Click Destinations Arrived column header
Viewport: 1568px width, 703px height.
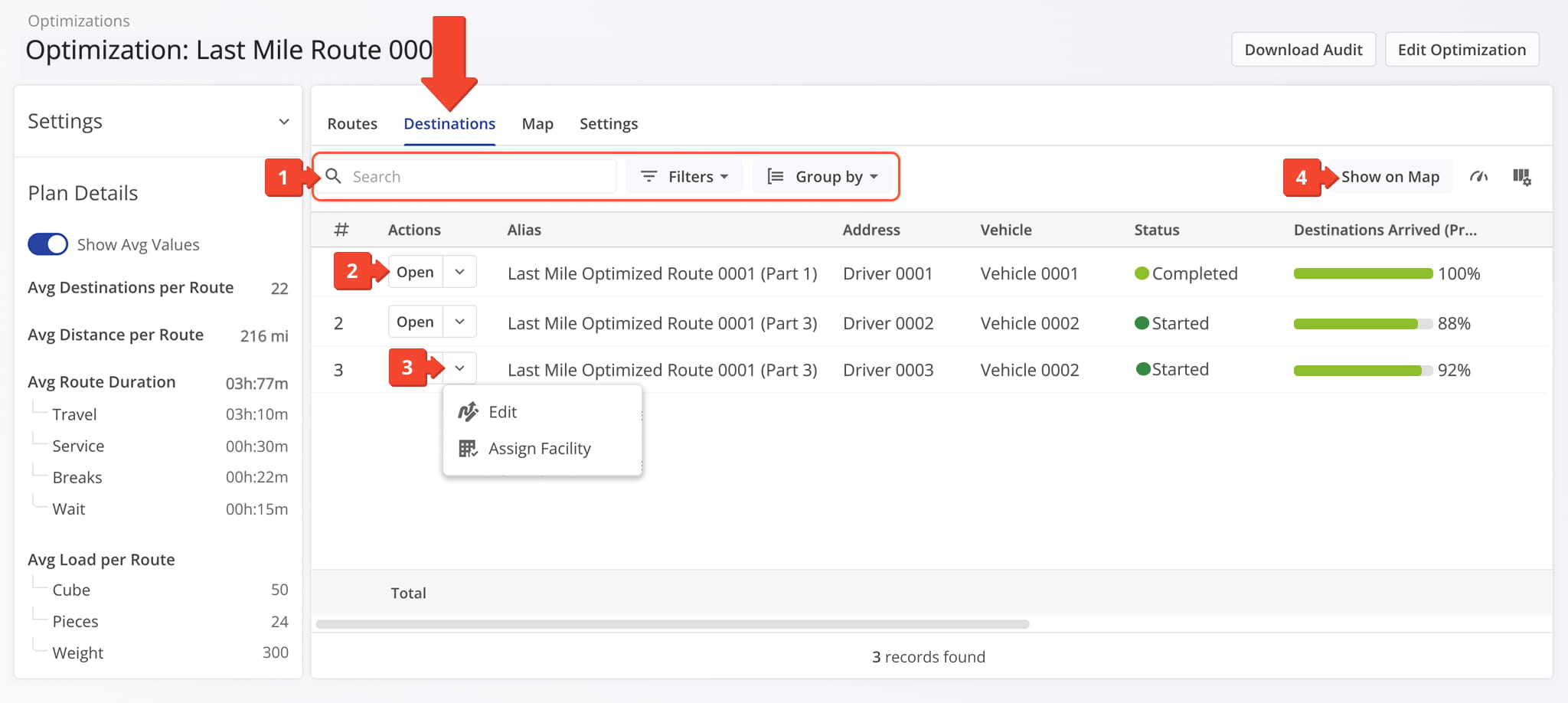[1385, 230]
